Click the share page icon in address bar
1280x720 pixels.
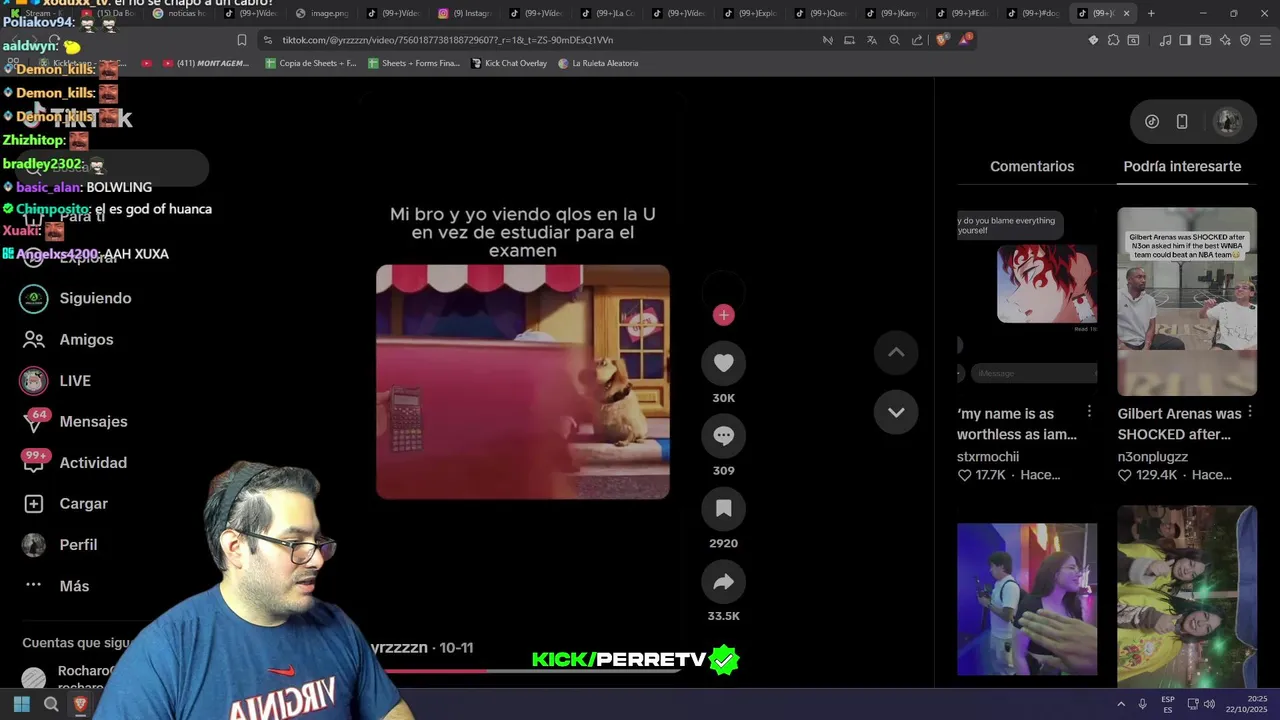917,40
